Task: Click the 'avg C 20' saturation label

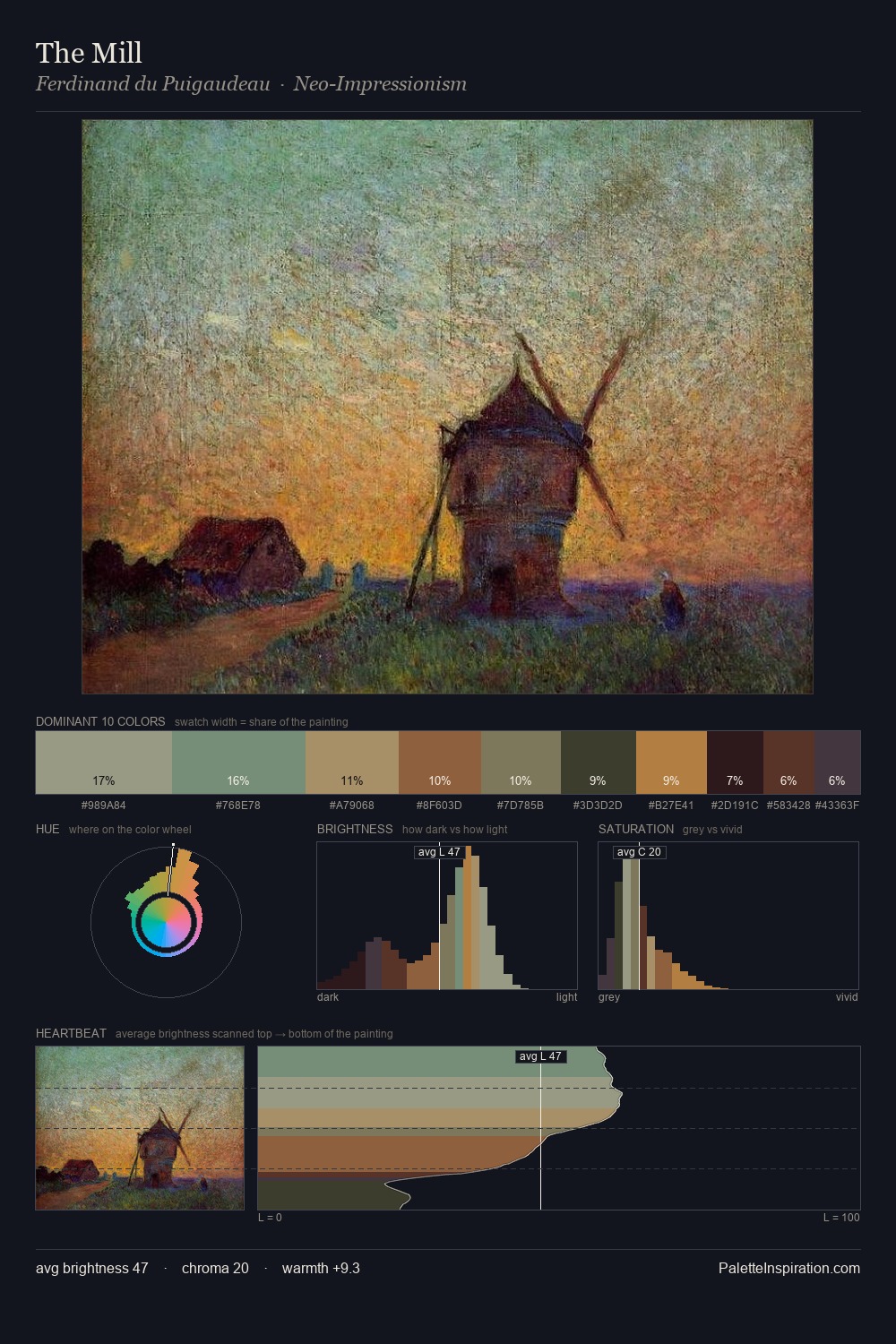Action: click(x=639, y=852)
